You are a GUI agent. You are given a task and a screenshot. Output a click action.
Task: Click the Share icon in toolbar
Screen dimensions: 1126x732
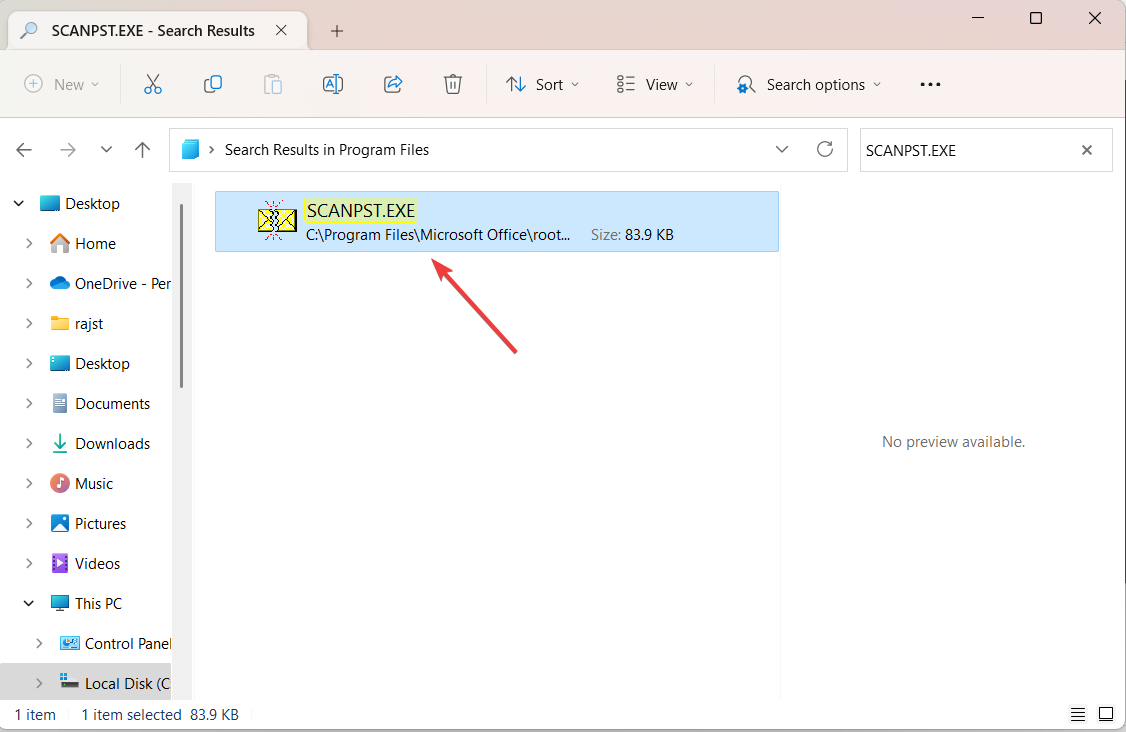point(393,85)
